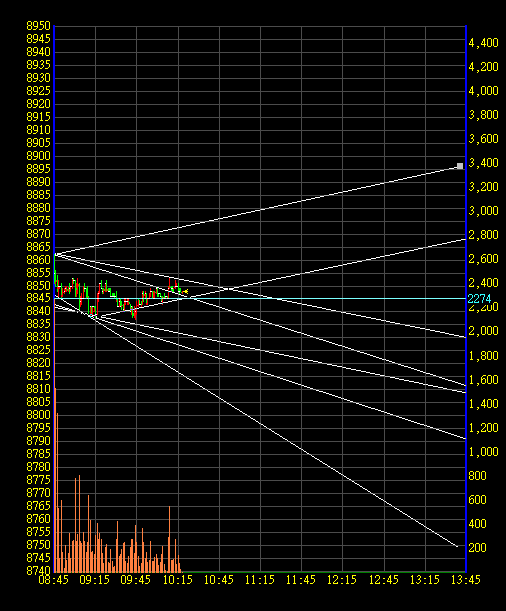This screenshot has width=506, height=611.
Task: Pick the 8860 price label
Action: pyautogui.click(x=39, y=260)
